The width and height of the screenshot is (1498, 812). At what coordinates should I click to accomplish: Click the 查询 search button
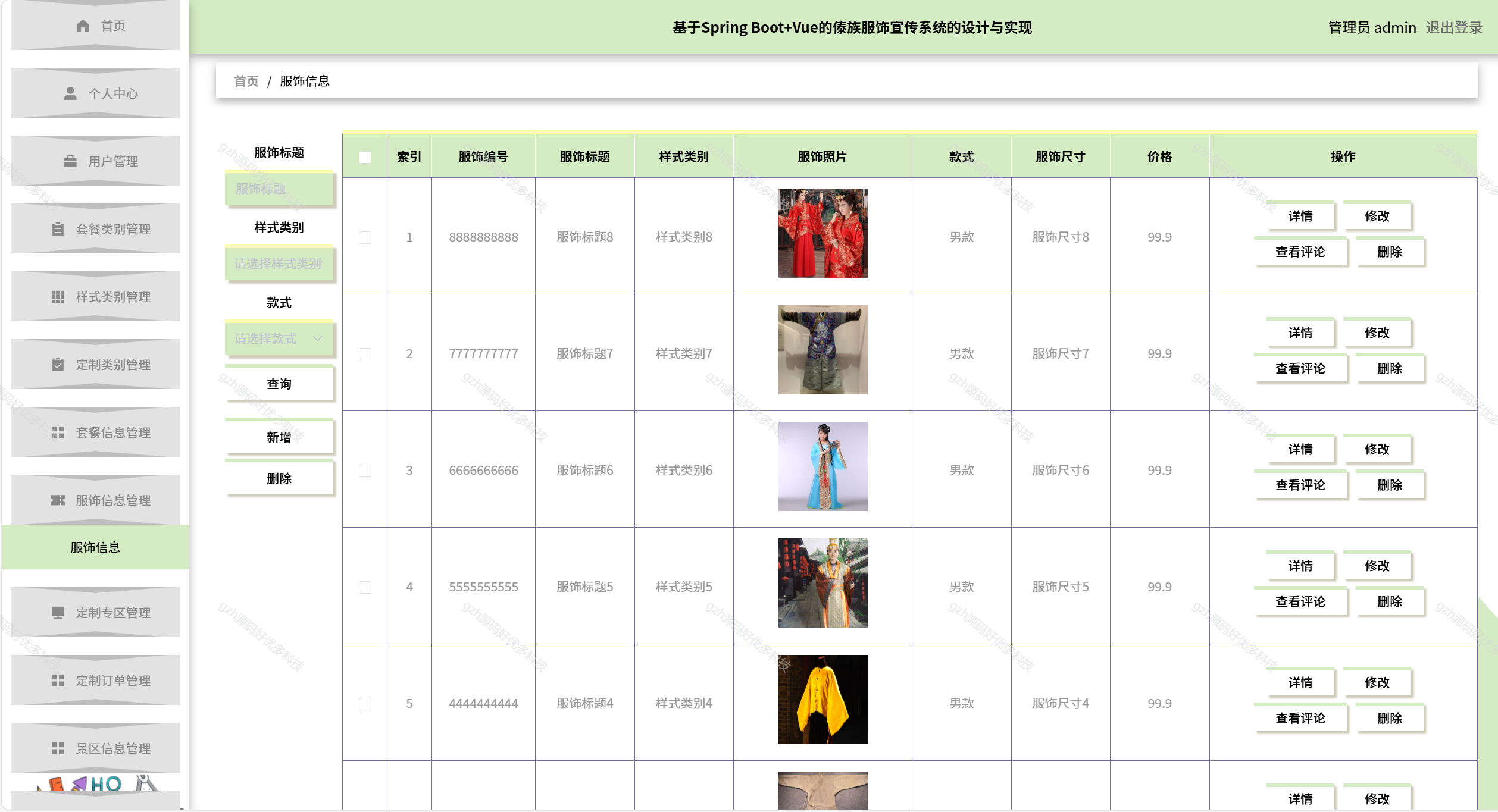[x=279, y=384]
